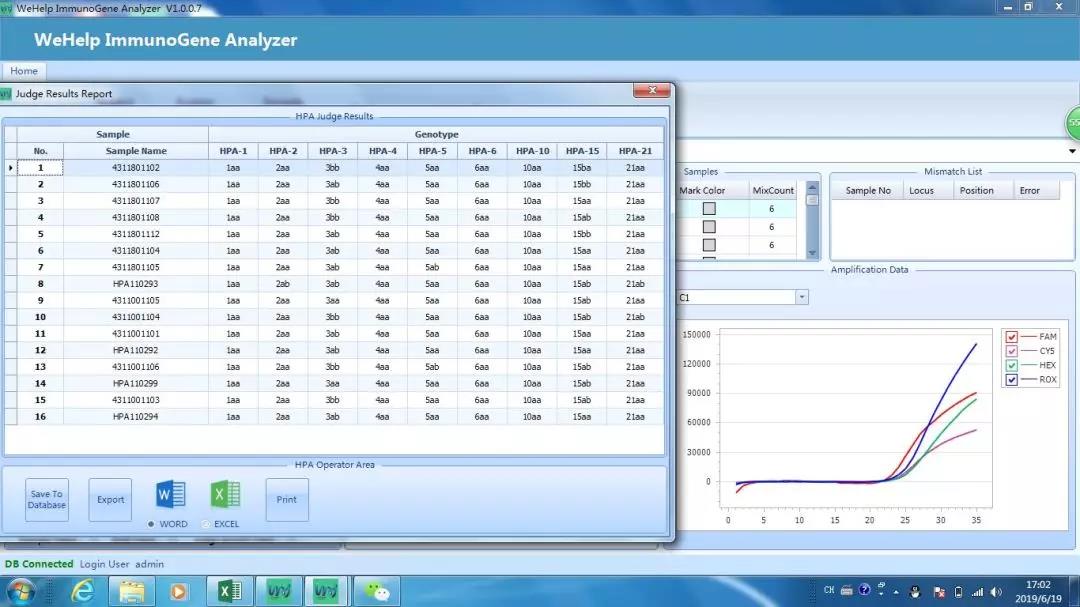This screenshot has height=607, width=1080.
Task: Click row selector arrow for row 1
Action: 10,167
